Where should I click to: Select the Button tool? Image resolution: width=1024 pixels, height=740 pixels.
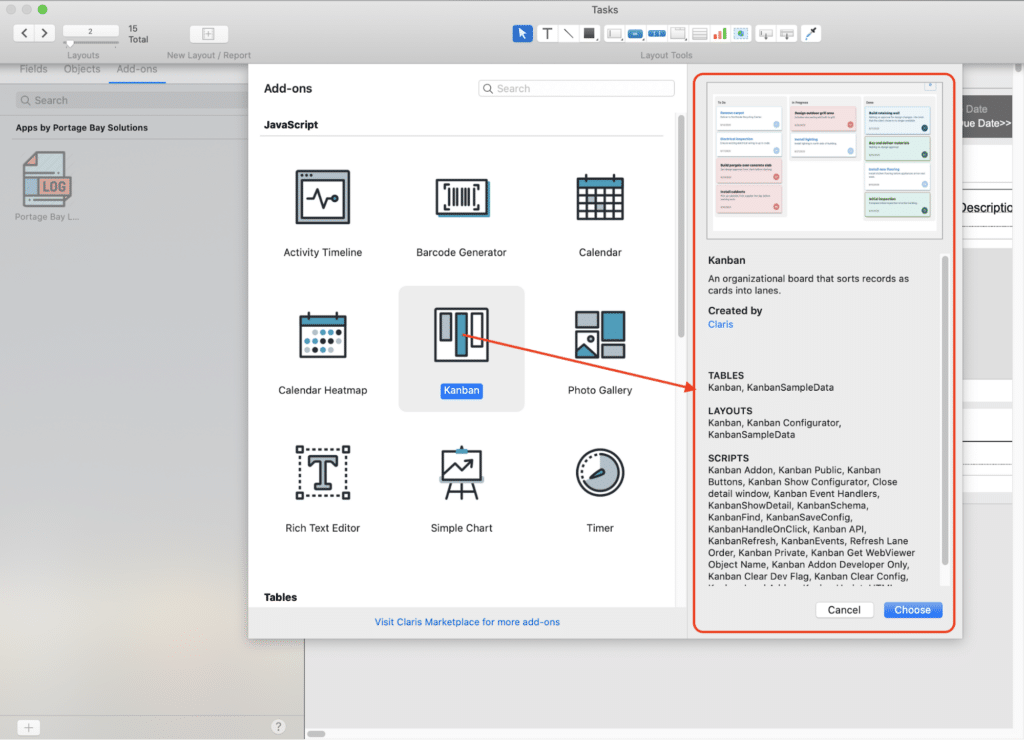click(x=635, y=33)
